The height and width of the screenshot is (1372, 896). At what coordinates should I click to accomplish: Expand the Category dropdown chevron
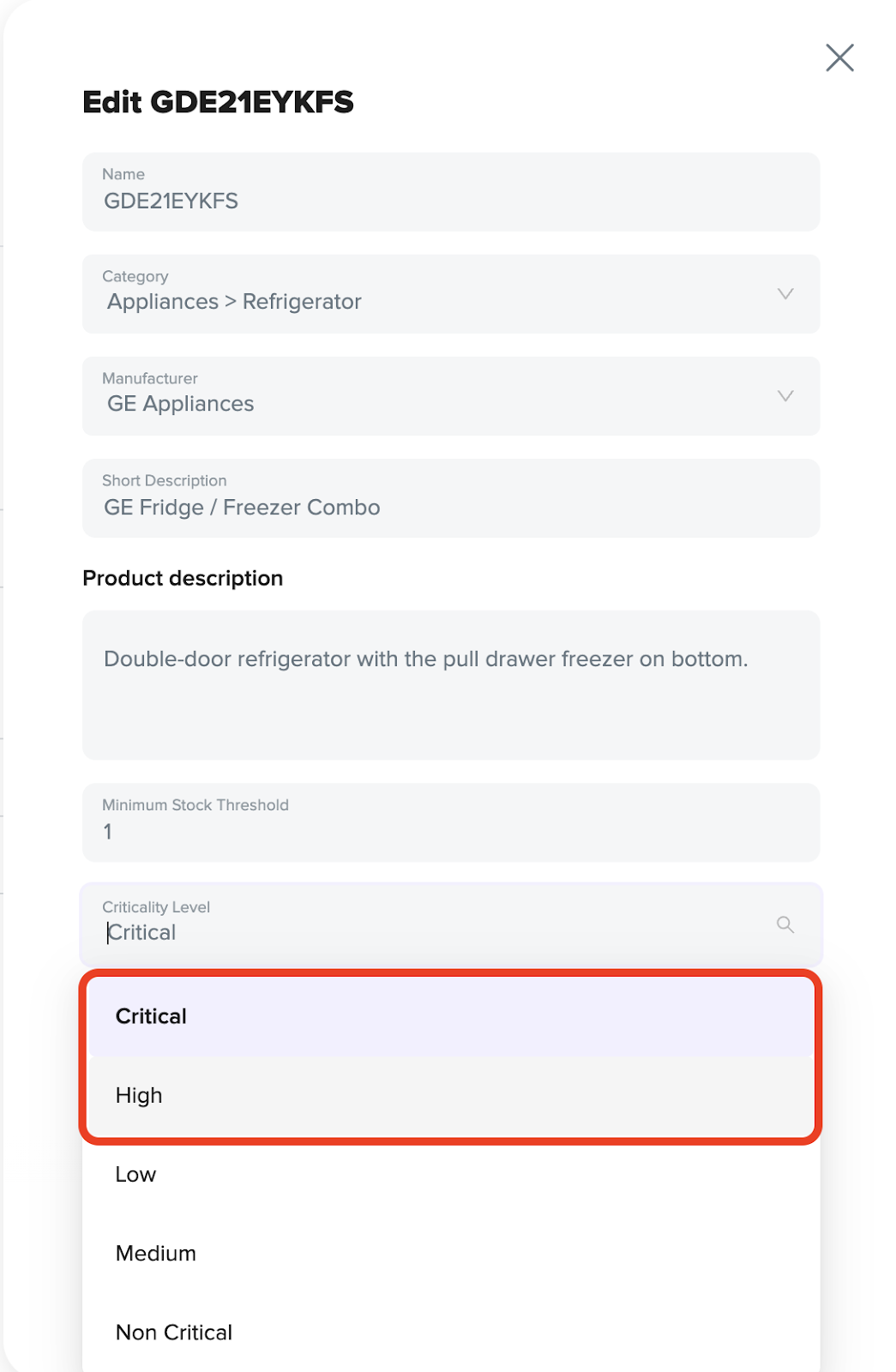(785, 294)
